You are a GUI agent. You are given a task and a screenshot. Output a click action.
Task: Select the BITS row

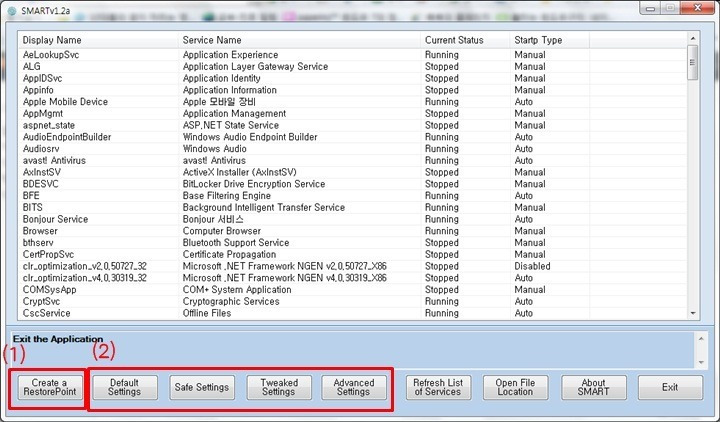pyautogui.click(x=352, y=208)
